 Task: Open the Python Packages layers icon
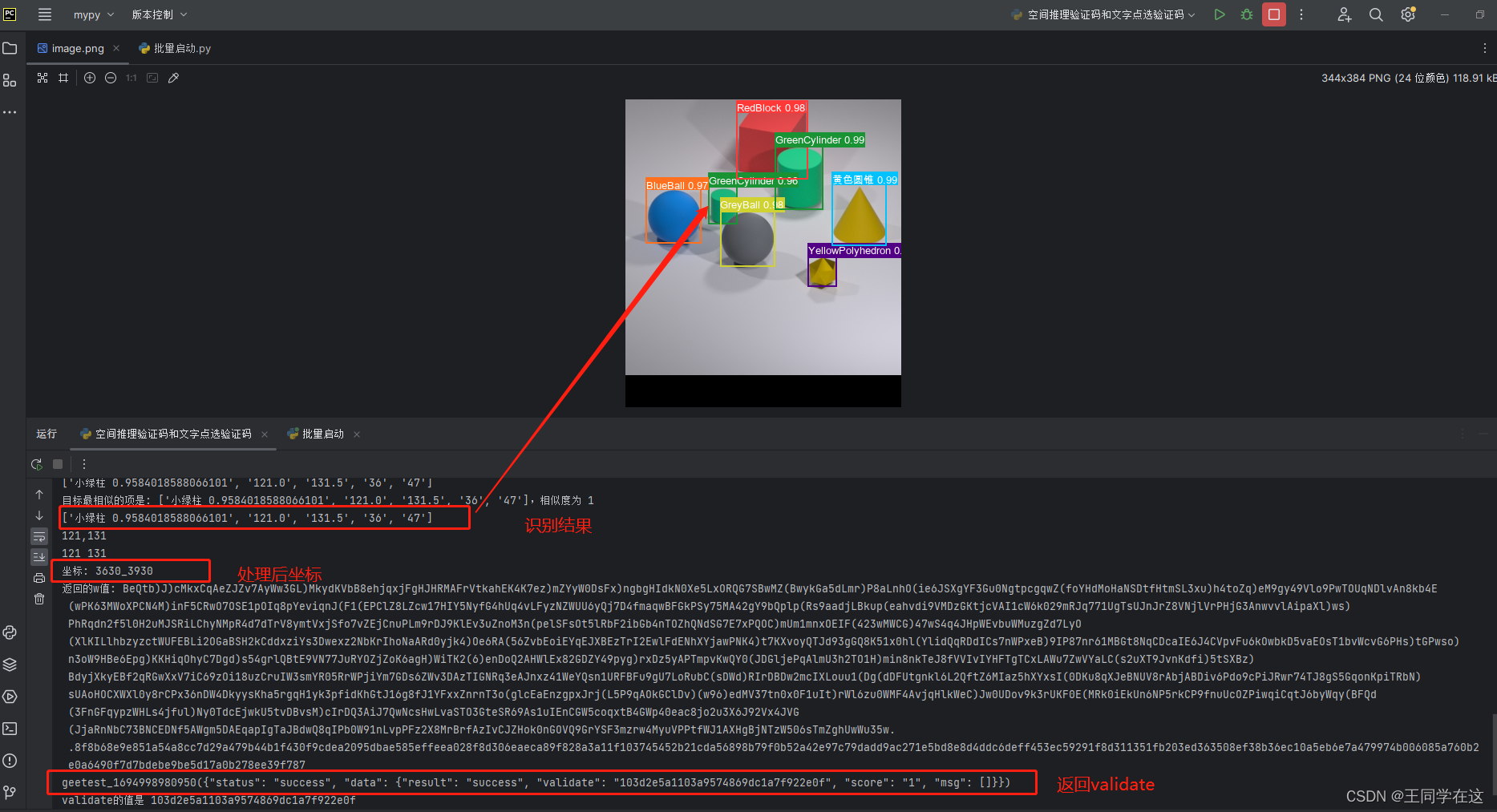[10, 665]
